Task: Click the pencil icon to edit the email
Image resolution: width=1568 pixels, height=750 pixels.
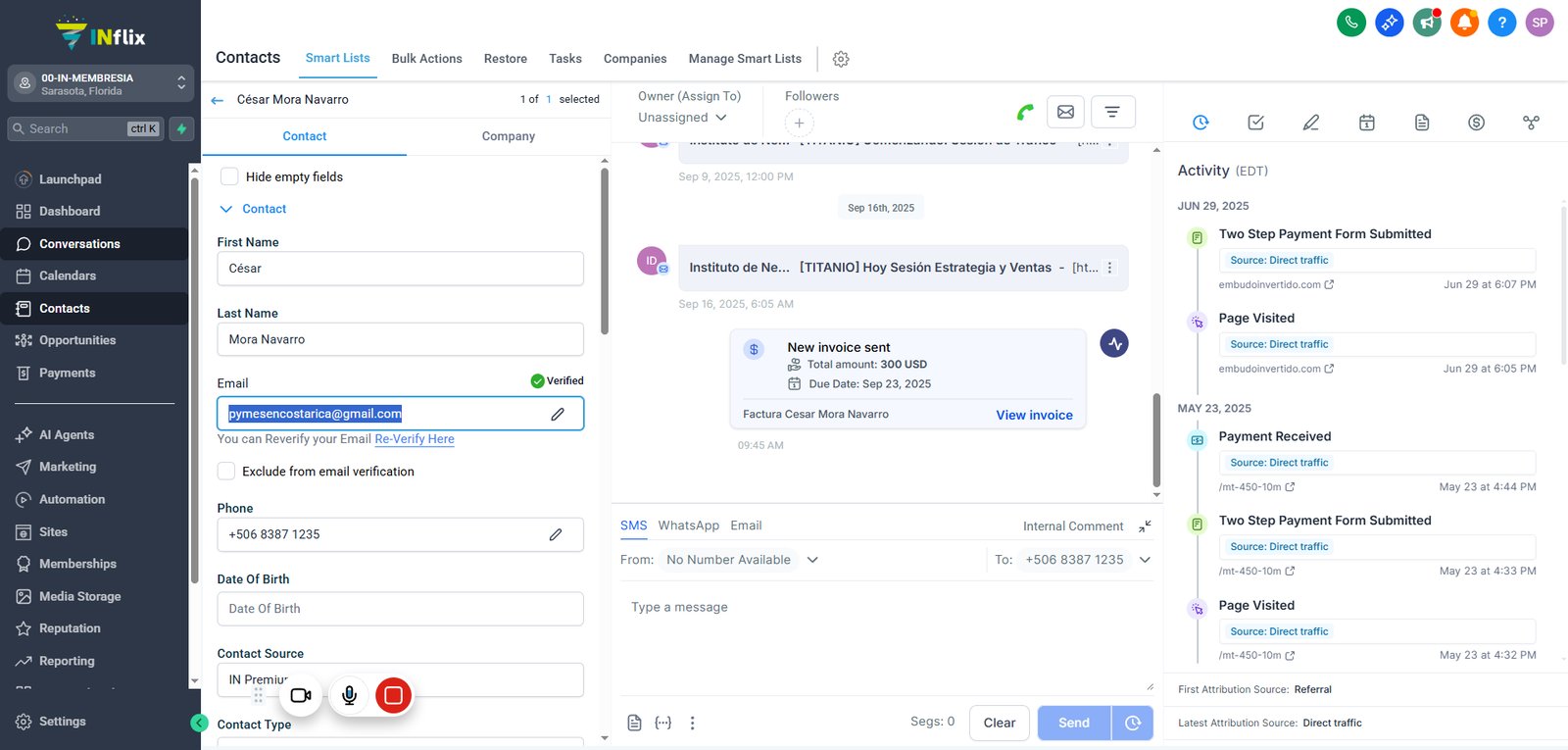Action: point(558,414)
